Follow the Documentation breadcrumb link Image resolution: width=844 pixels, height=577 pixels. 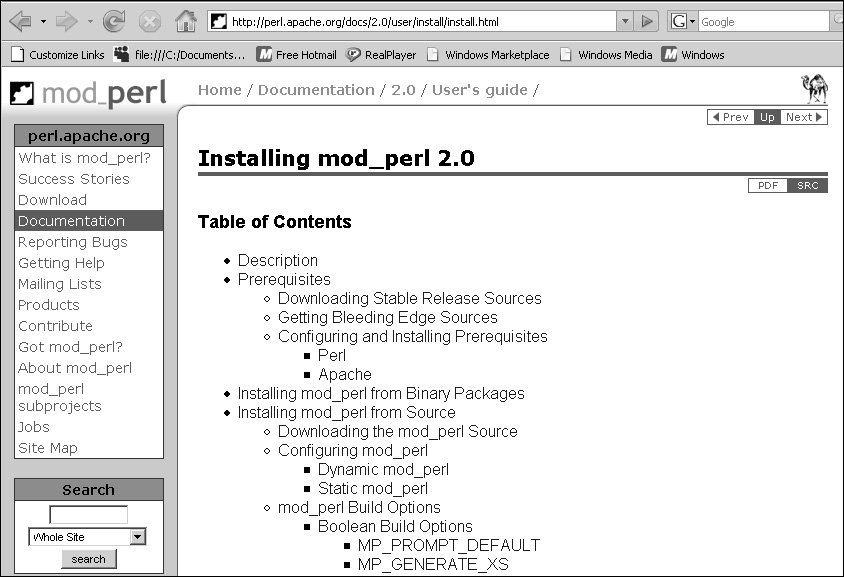[x=316, y=90]
